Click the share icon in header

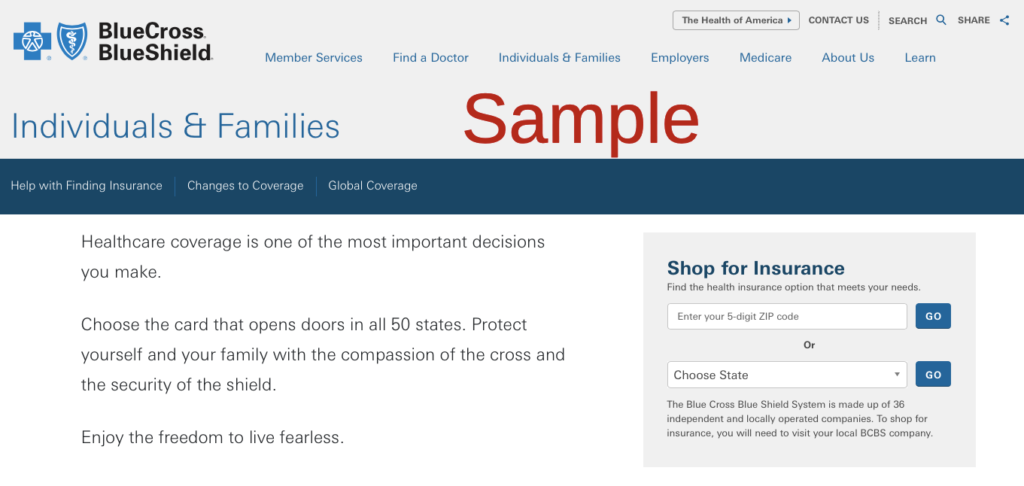1004,20
